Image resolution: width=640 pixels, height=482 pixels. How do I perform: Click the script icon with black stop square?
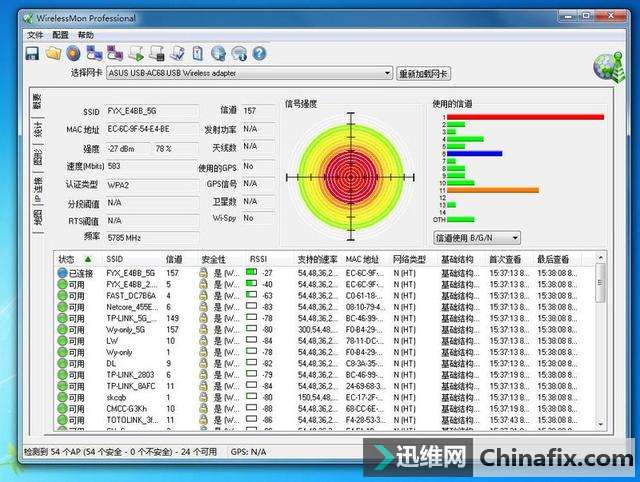(x=157, y=53)
